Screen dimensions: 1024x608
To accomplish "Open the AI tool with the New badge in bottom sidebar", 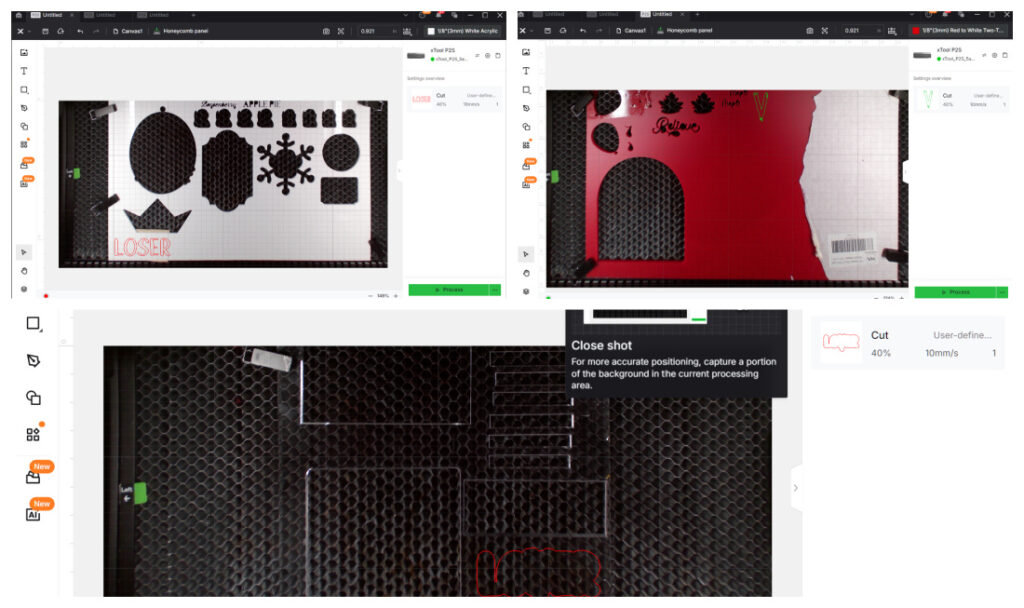I will click(x=33, y=514).
